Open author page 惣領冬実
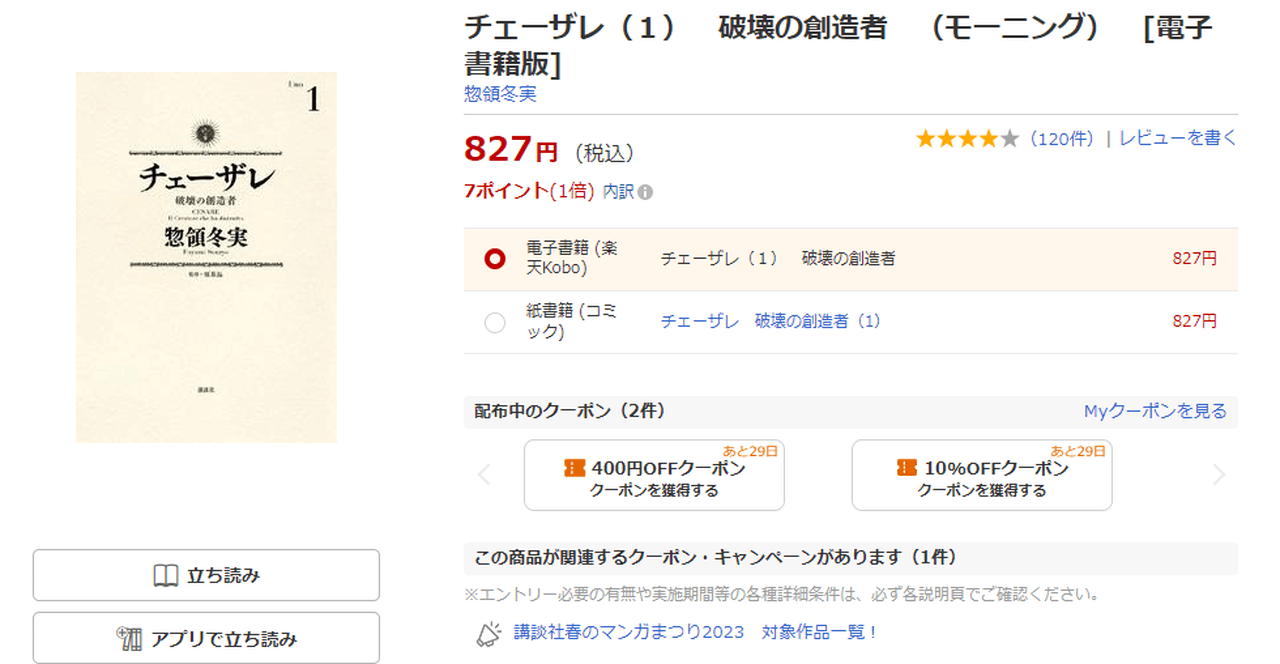The image size is (1280, 664). pos(500,94)
